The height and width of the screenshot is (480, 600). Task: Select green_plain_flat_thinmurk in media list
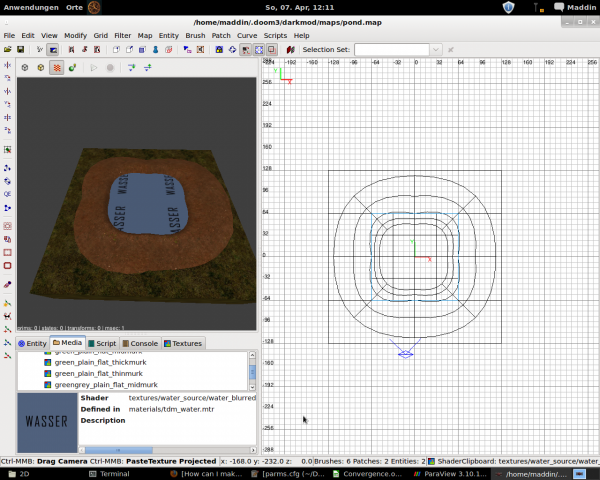(98, 374)
